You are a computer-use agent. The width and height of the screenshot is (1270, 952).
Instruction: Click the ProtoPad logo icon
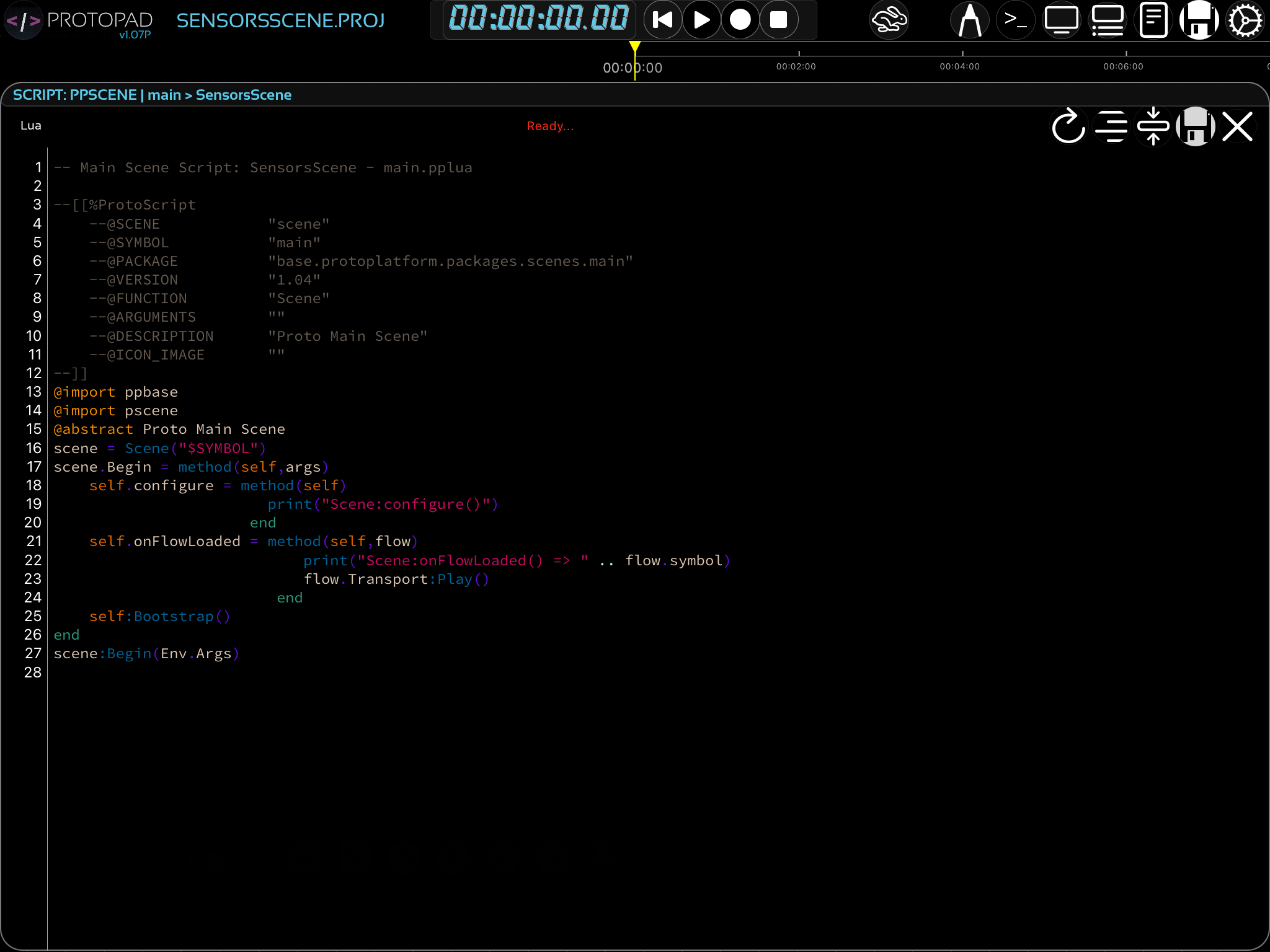coord(23,21)
